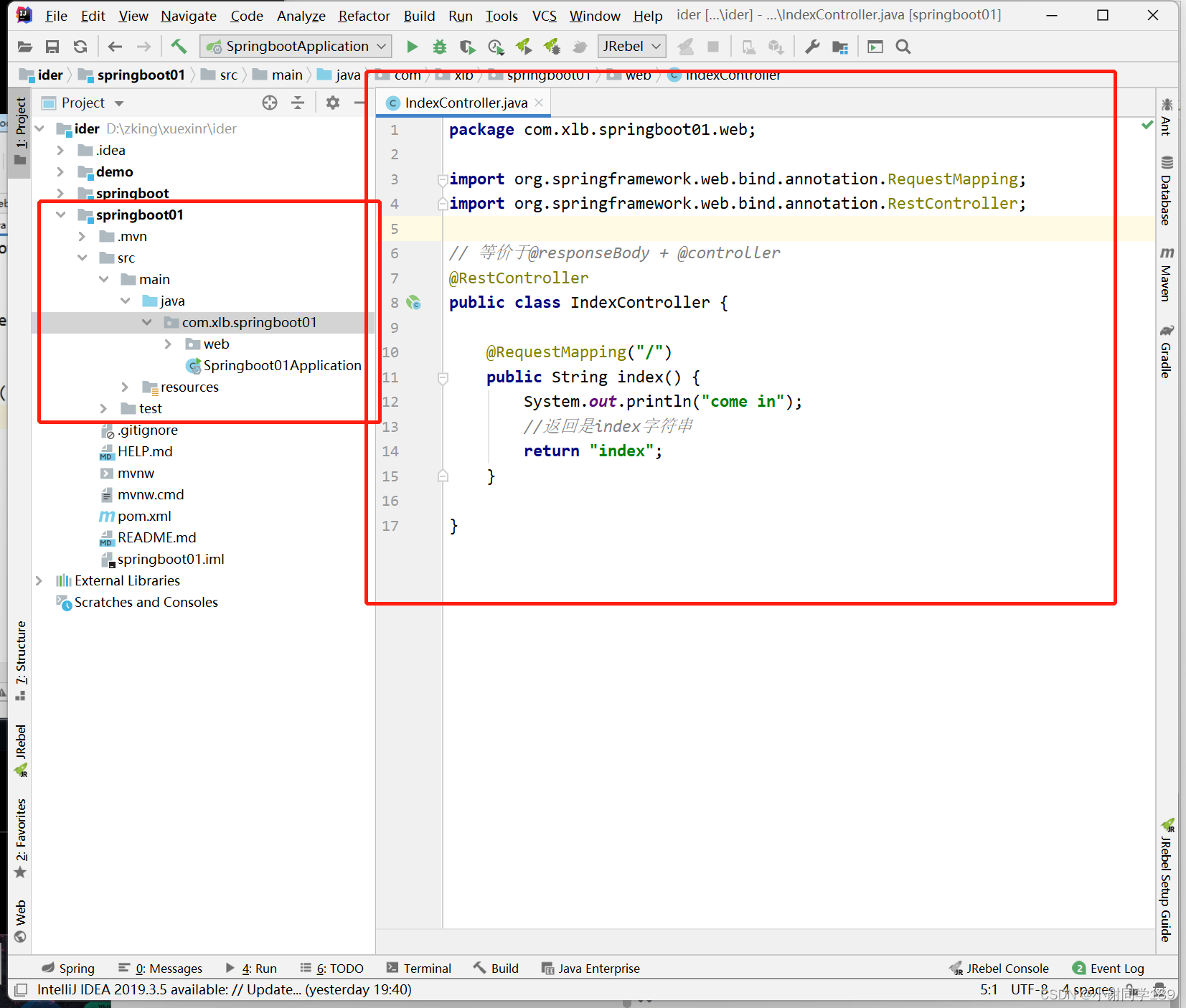Viewport: 1186px width, 1008px height.
Task: Click the Project Structure folder icon in the toolbar
Action: 840,47
